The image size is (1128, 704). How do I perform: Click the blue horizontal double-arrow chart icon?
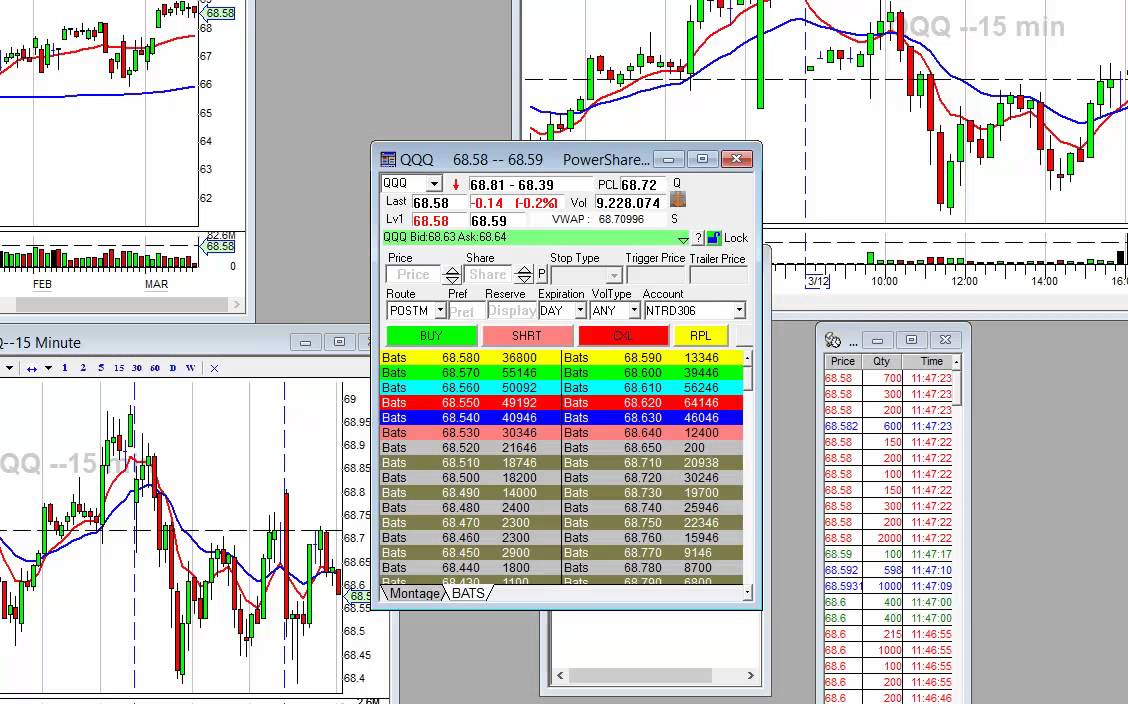tap(32, 369)
